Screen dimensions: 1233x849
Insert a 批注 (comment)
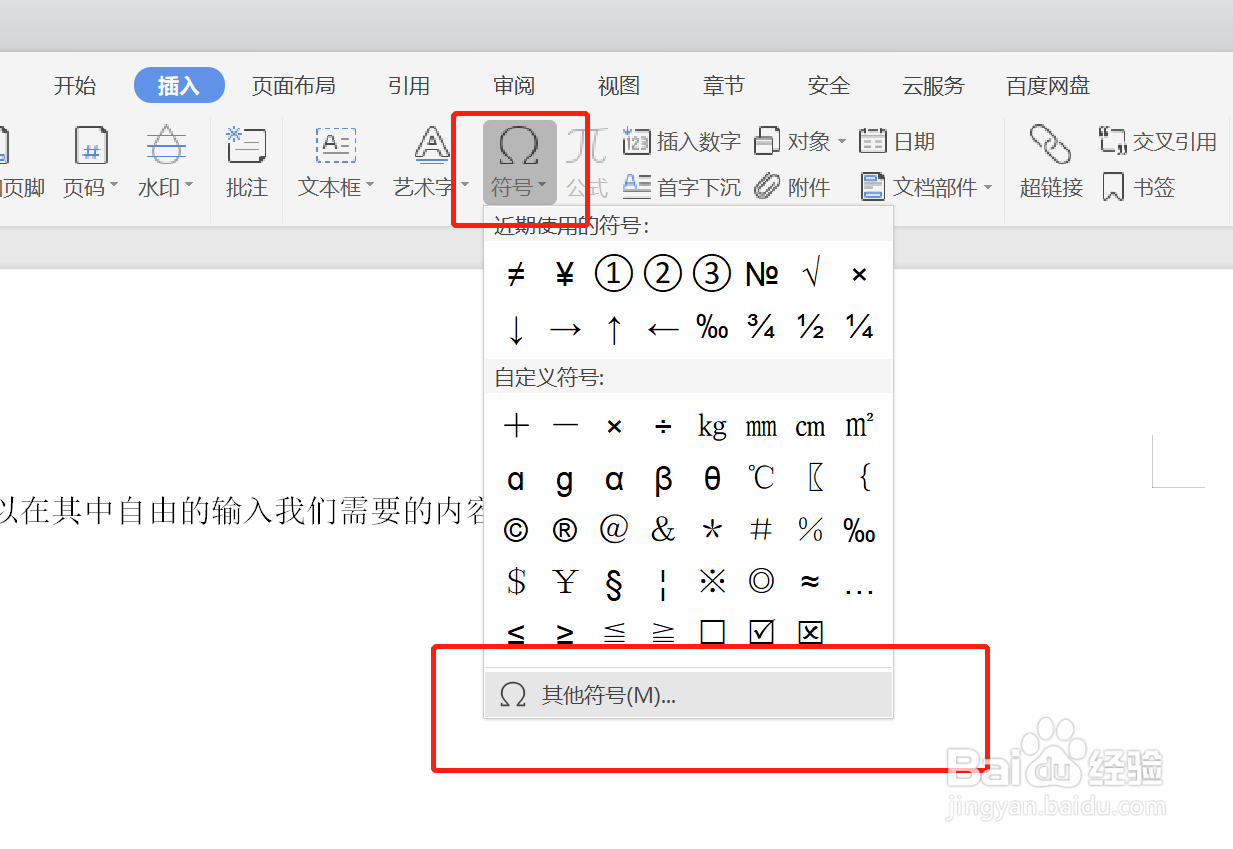(246, 160)
